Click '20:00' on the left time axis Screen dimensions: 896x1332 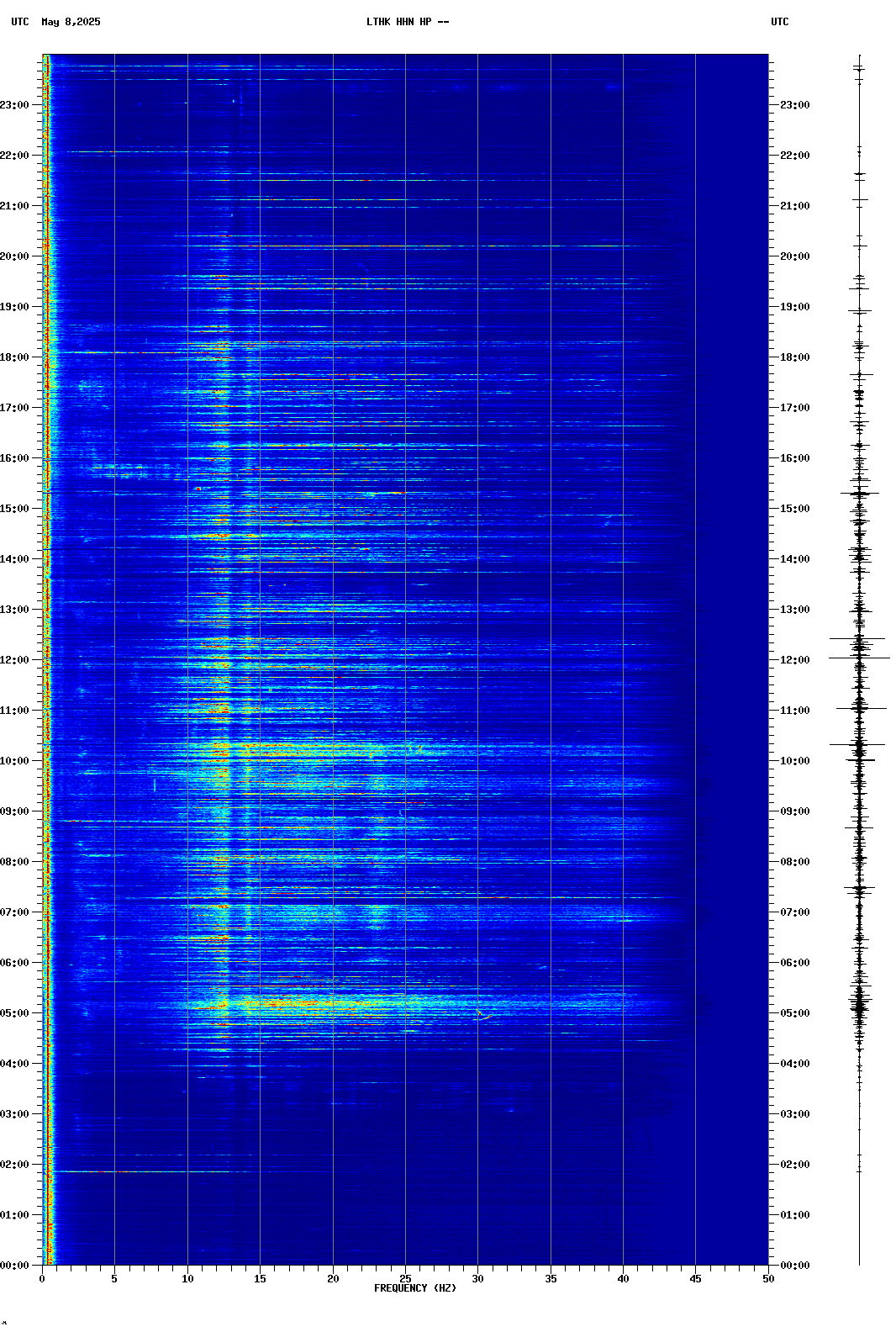coord(14,256)
